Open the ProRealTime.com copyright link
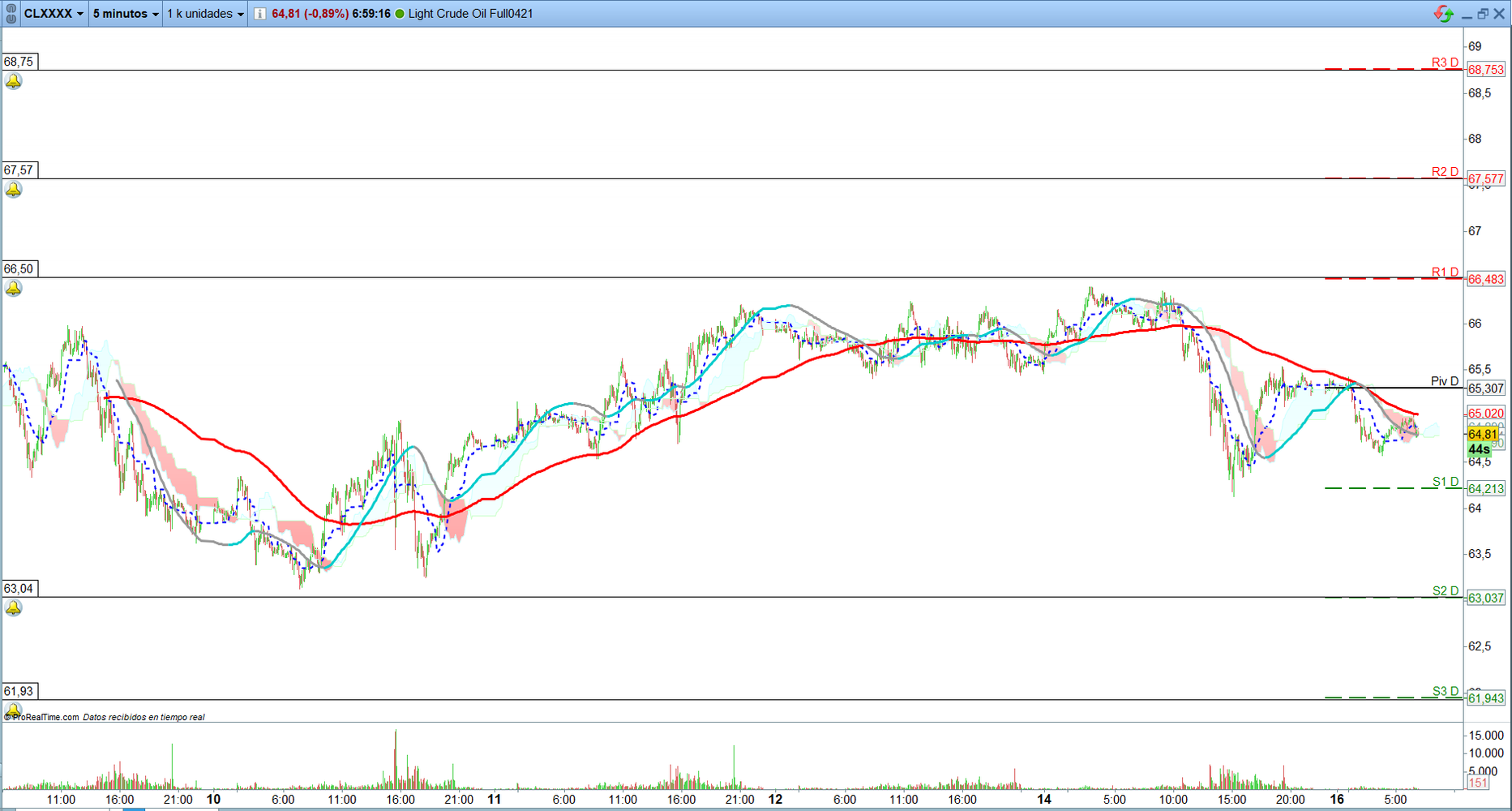This screenshot has height=811, width=1512. [41, 717]
